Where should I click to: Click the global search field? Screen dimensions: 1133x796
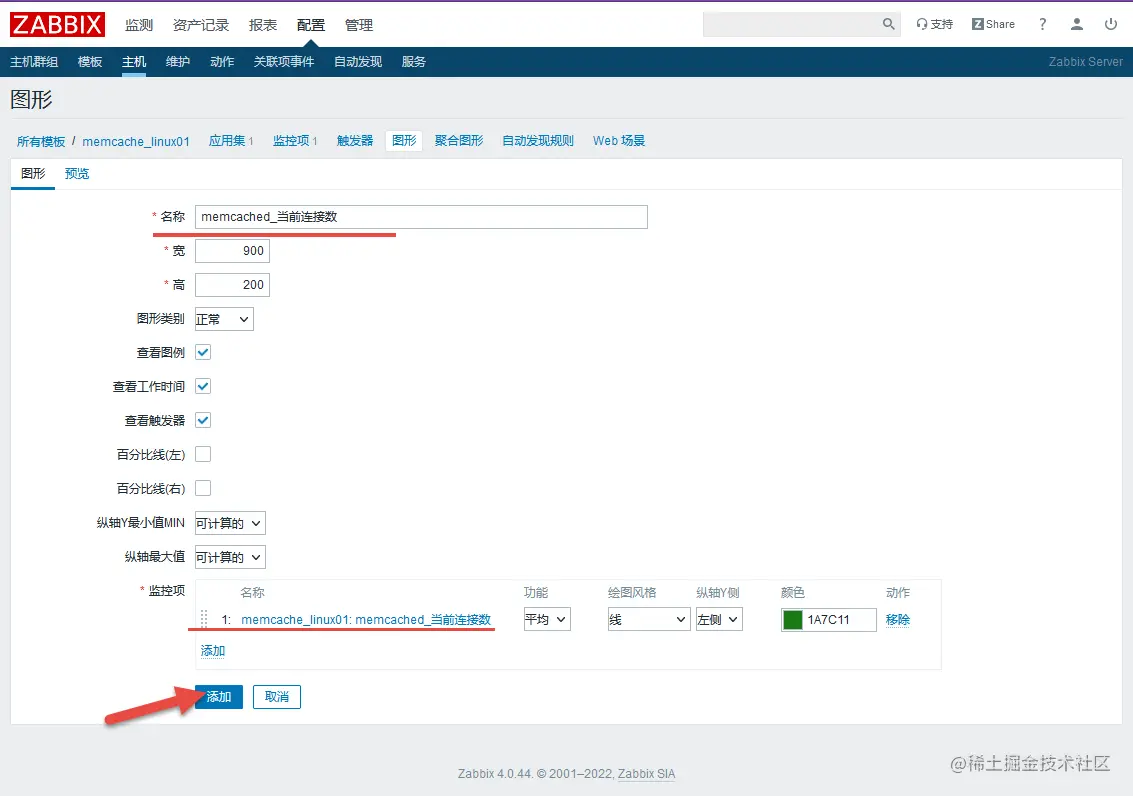click(x=791, y=24)
